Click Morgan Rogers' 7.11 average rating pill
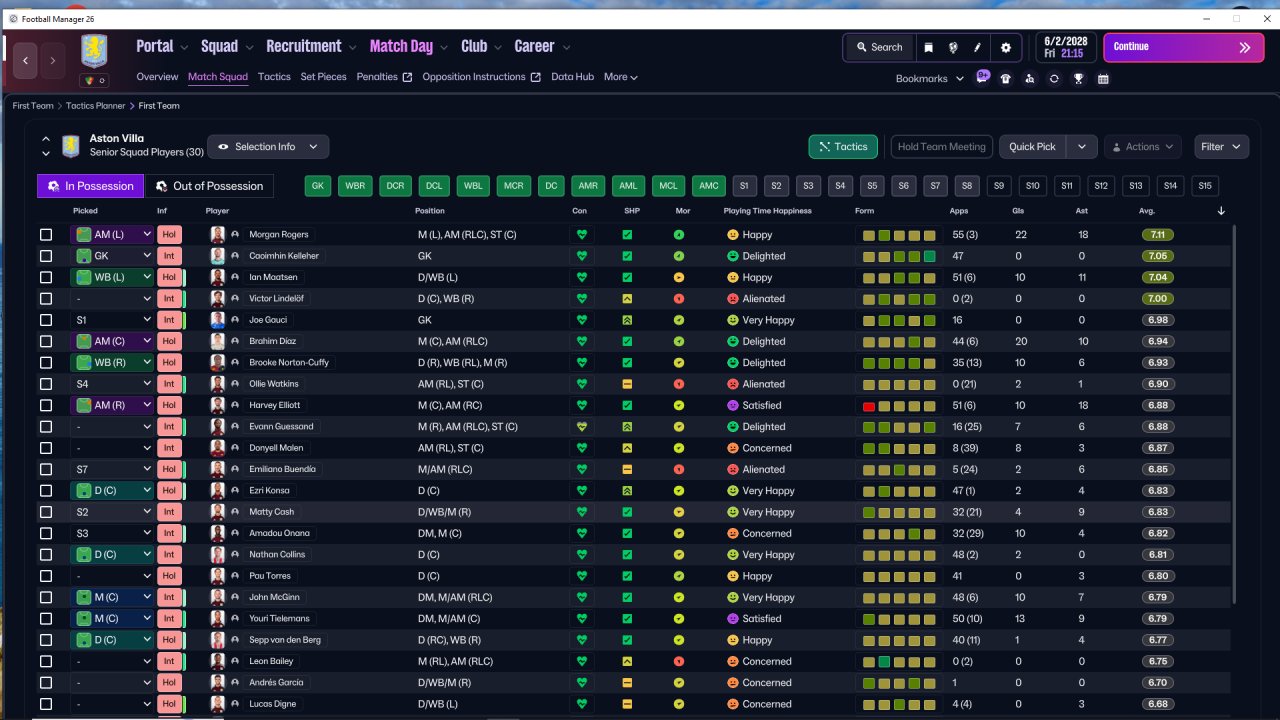Screen dimensions: 1280x720 pos(1158,234)
